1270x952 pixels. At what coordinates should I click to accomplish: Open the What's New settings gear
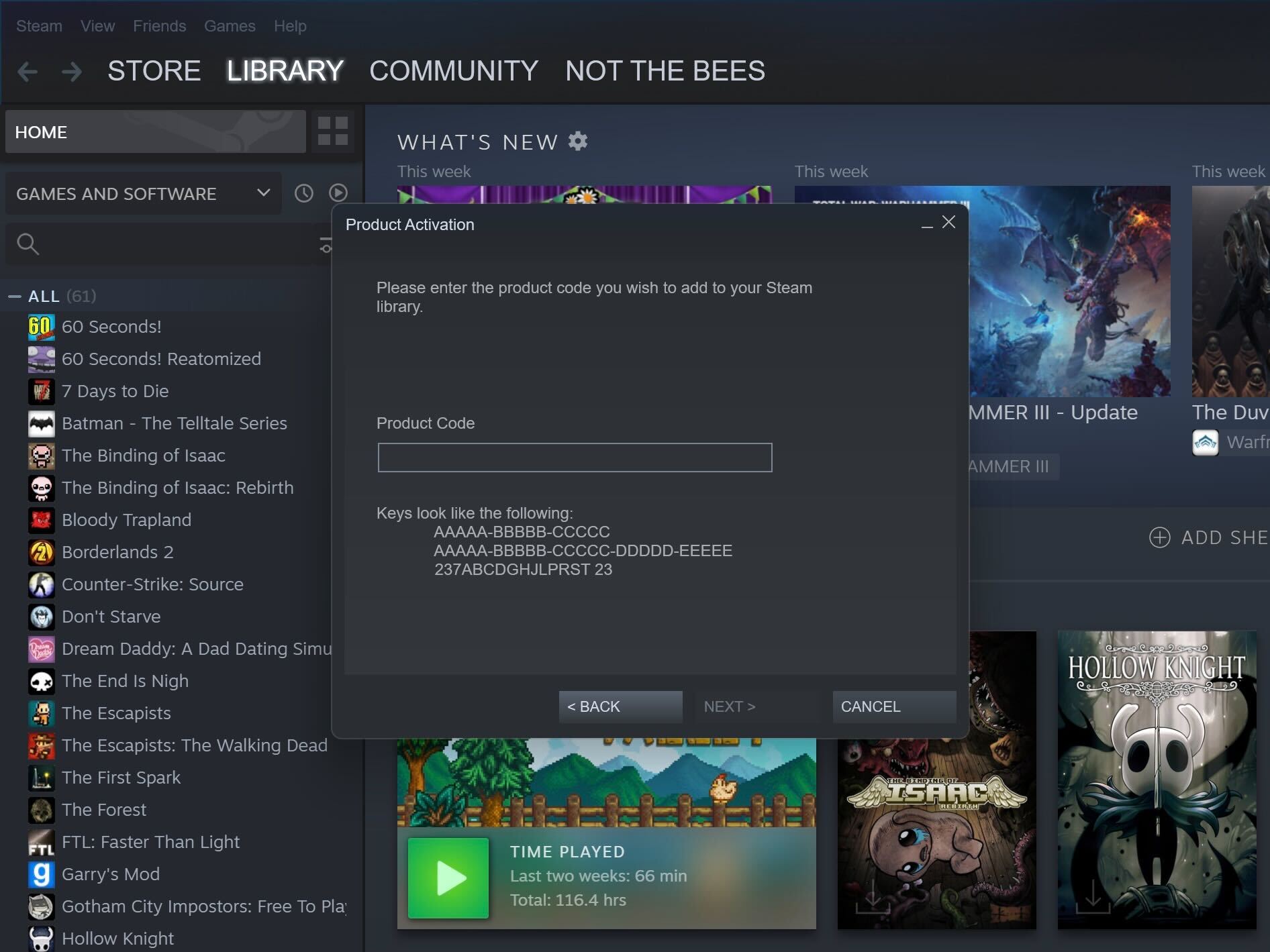tap(578, 141)
